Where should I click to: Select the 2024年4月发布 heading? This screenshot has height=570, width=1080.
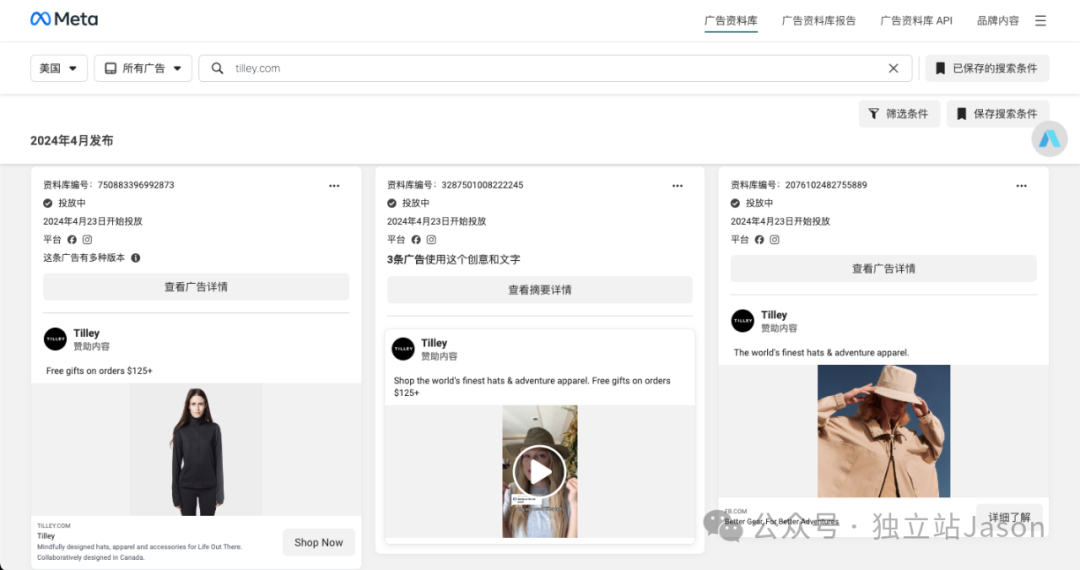[72, 140]
